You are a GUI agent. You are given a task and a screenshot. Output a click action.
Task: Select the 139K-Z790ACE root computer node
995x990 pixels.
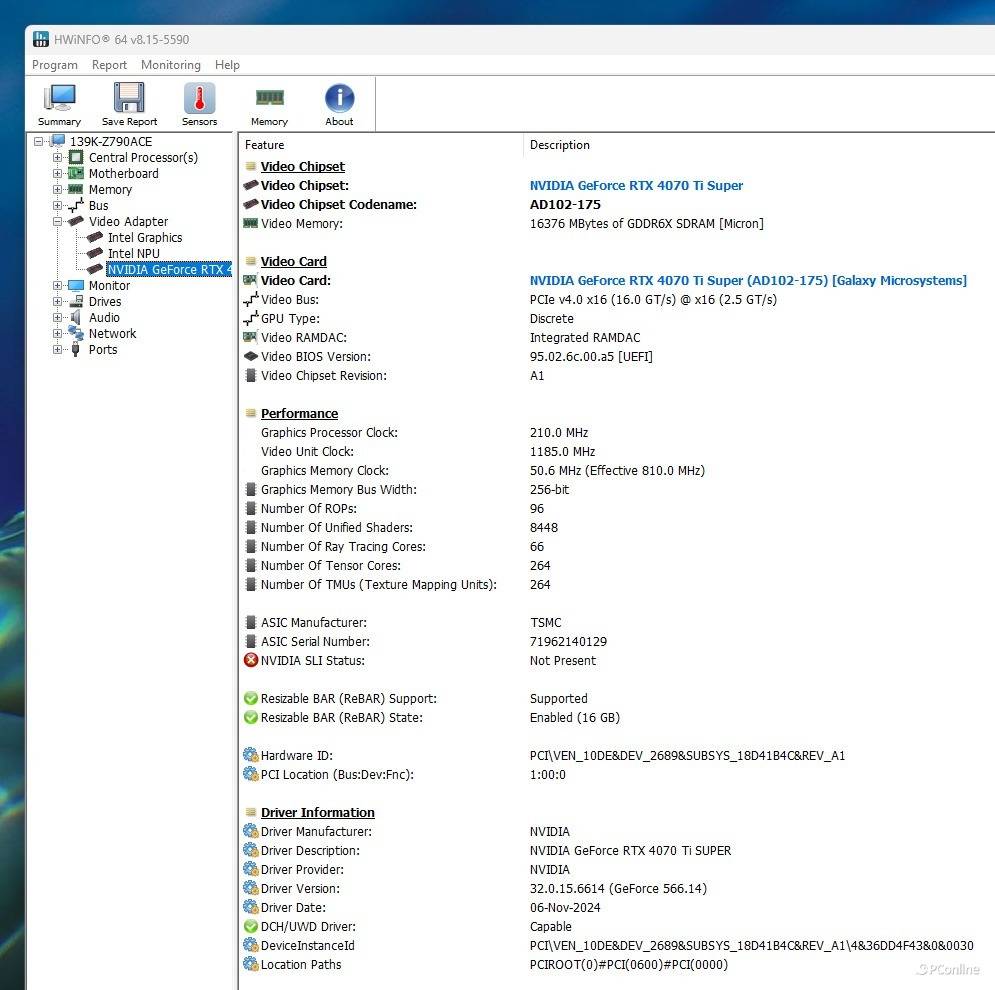point(110,142)
